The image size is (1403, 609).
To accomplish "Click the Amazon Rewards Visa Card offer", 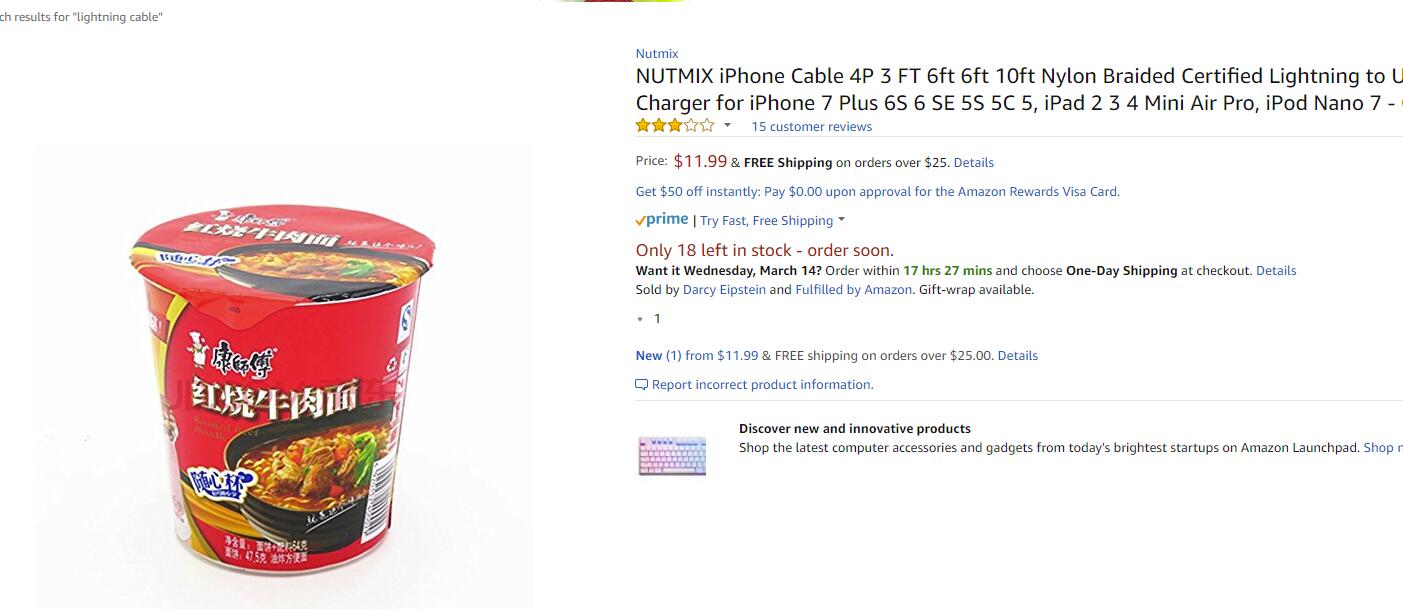I will 877,192.
